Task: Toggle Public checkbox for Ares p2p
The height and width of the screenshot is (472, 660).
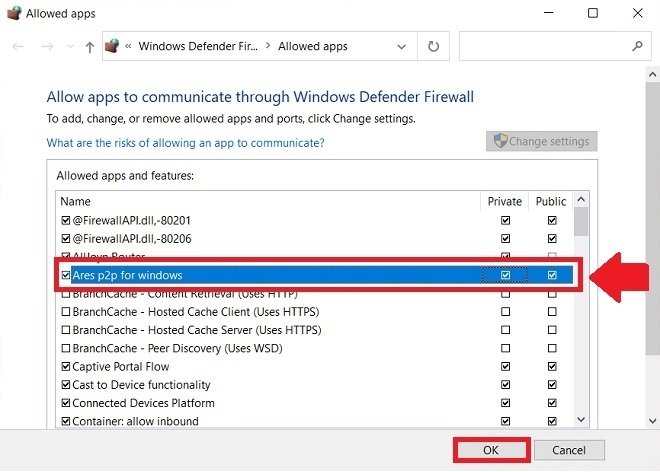Action: tap(552, 275)
